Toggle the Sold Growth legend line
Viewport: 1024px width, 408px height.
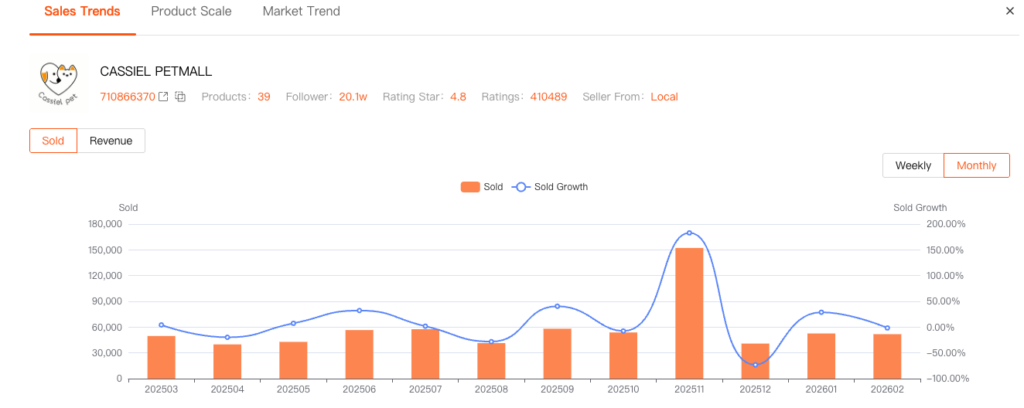(550, 187)
